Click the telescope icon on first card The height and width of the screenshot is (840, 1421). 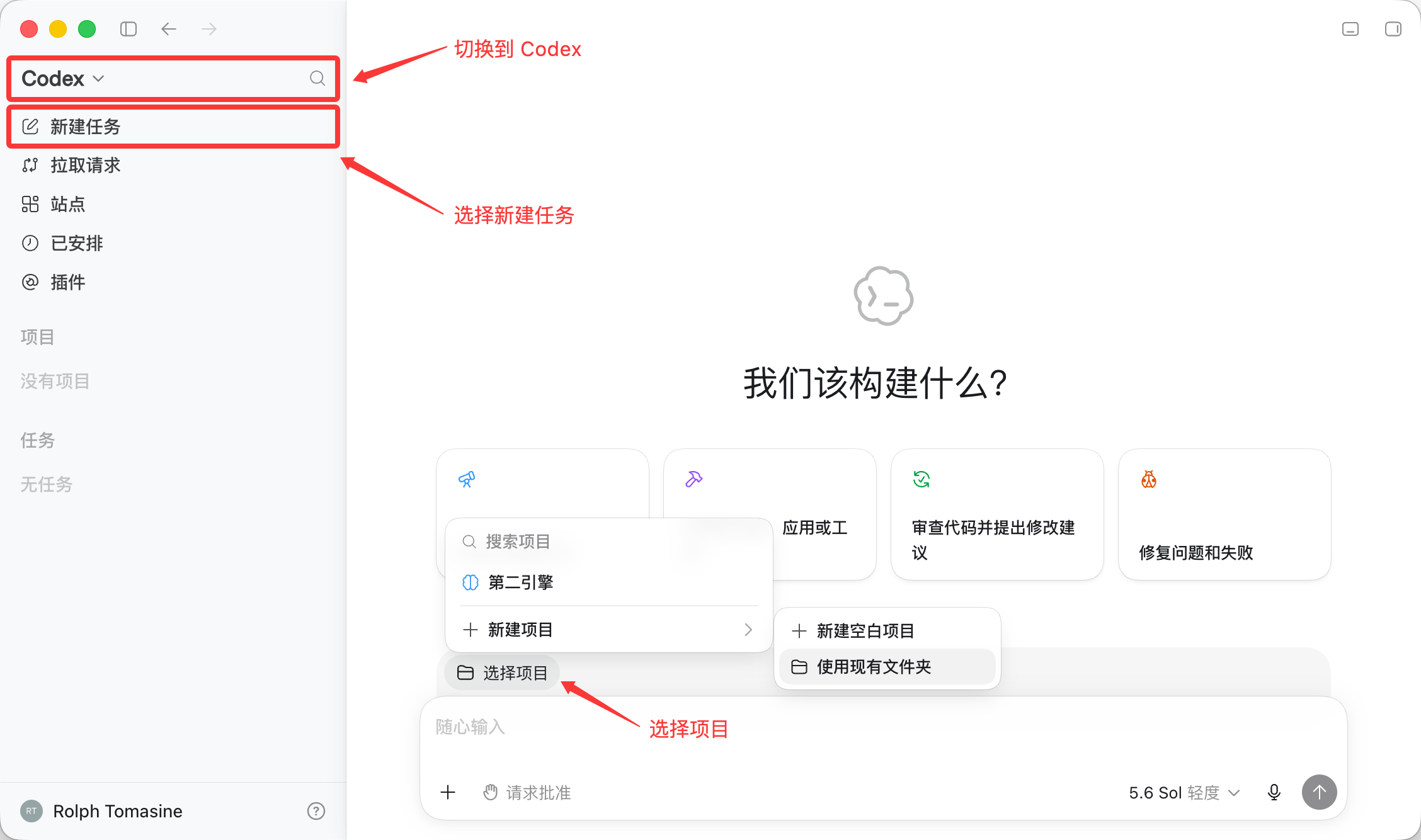pyautogui.click(x=467, y=480)
